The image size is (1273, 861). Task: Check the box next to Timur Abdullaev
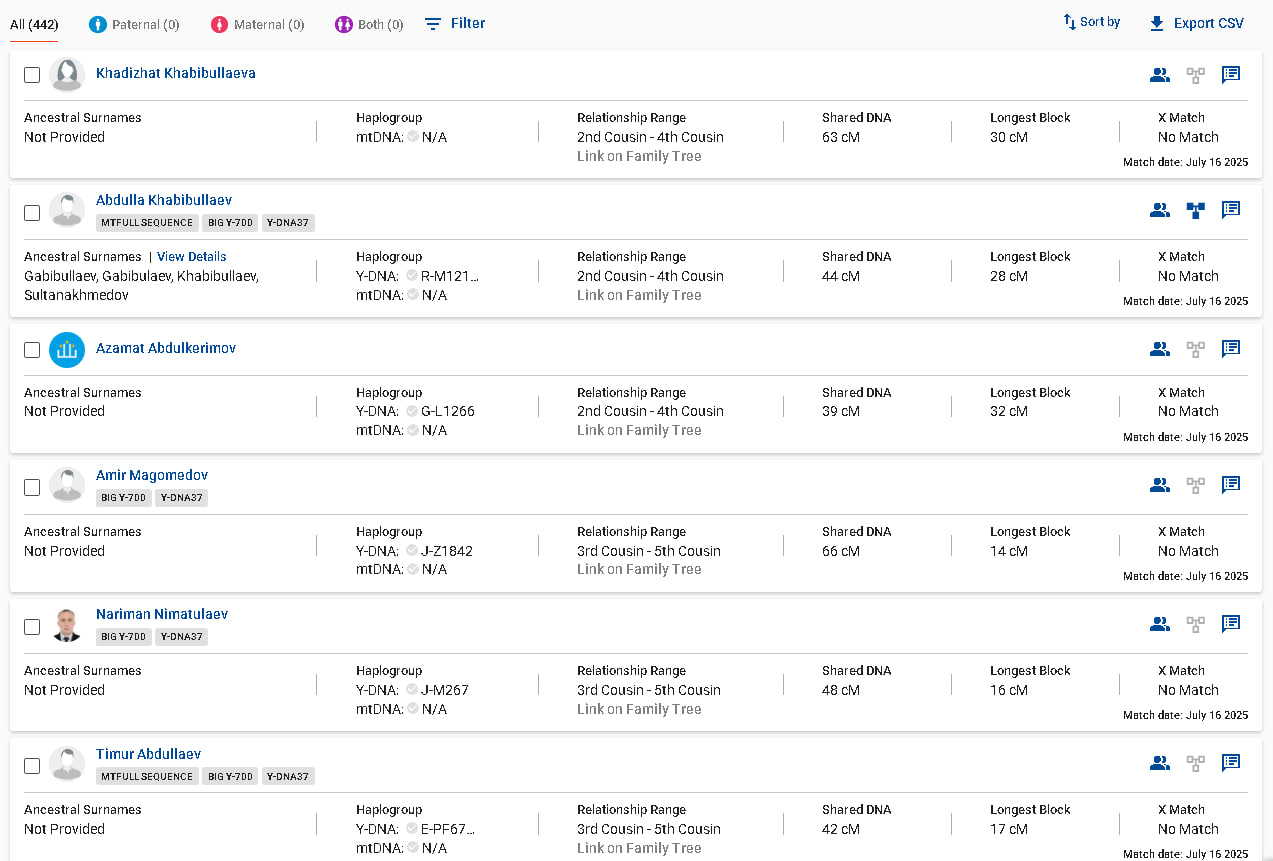(32, 766)
